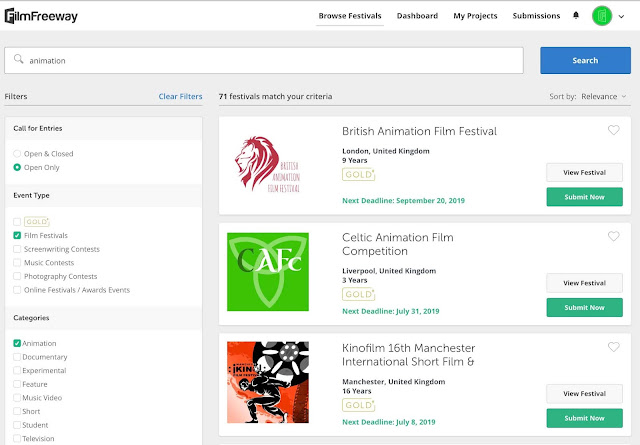
Task: Favorite British Animation Film Festival with heart
Action: tap(613, 130)
